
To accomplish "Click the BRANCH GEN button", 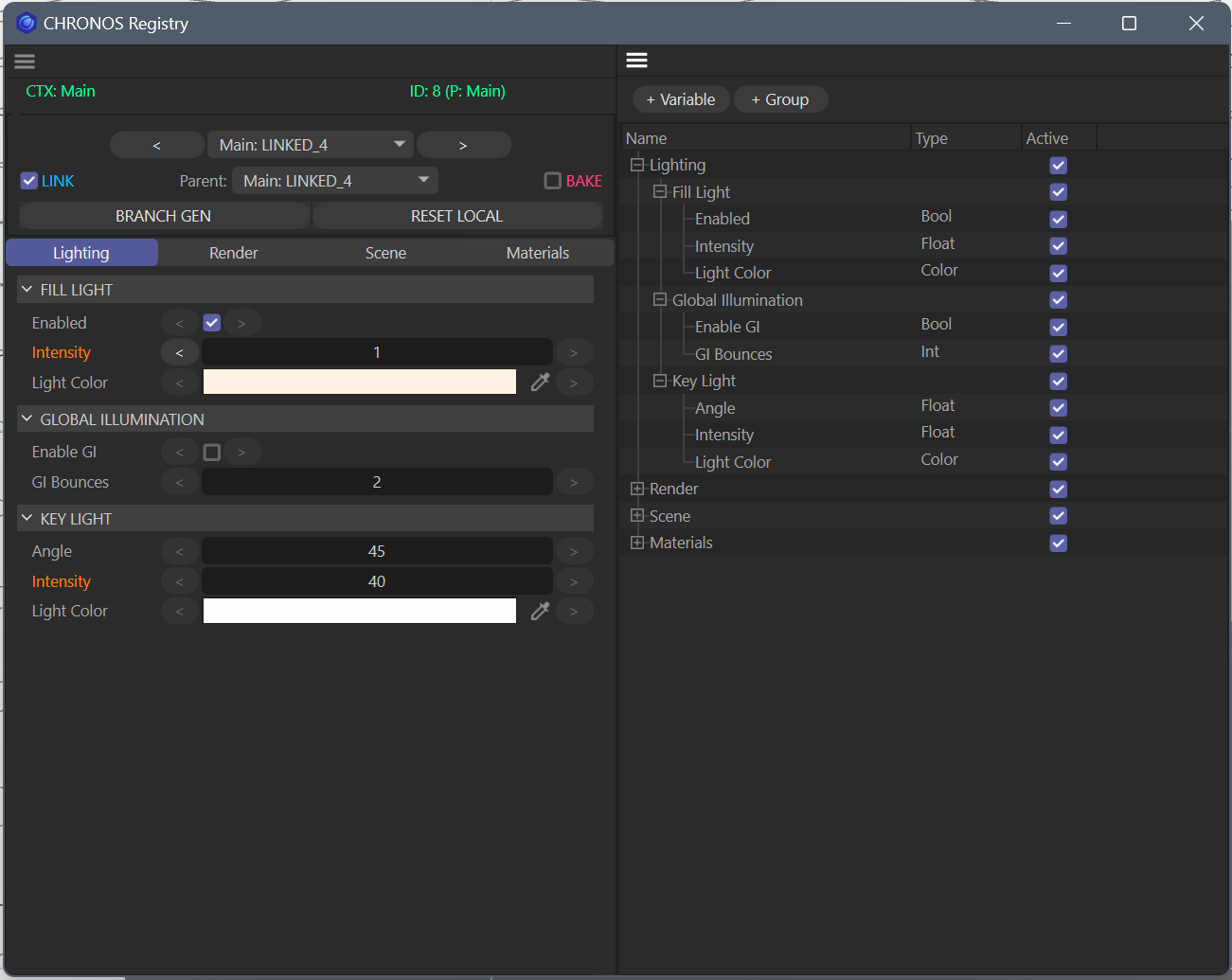I will (x=164, y=216).
